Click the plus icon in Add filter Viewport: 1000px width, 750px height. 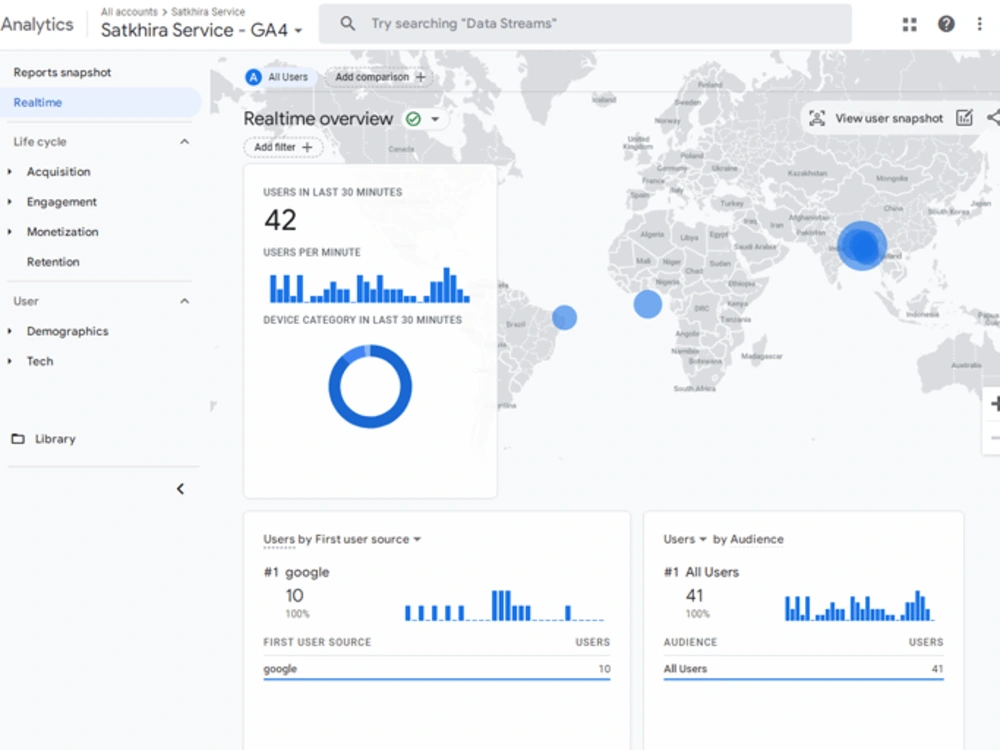tap(307, 147)
